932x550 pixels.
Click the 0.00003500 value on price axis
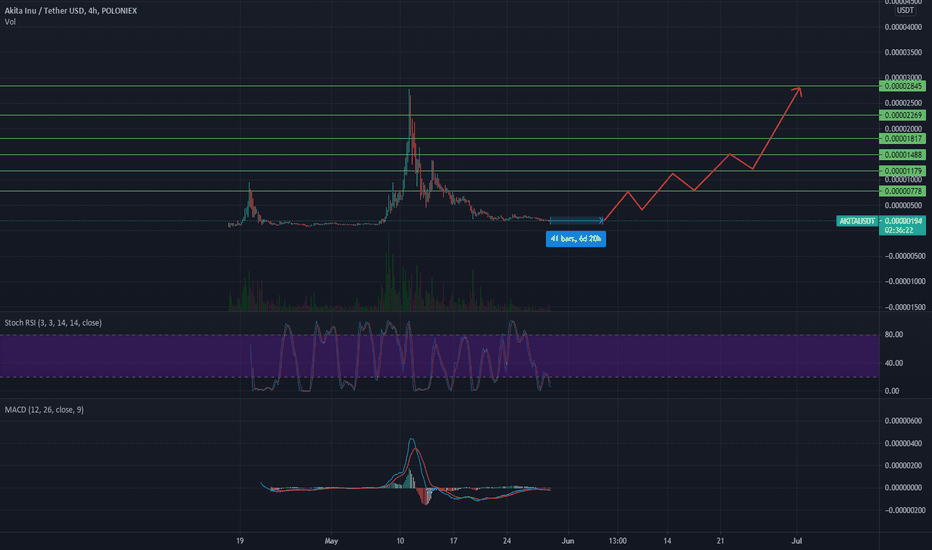point(905,52)
